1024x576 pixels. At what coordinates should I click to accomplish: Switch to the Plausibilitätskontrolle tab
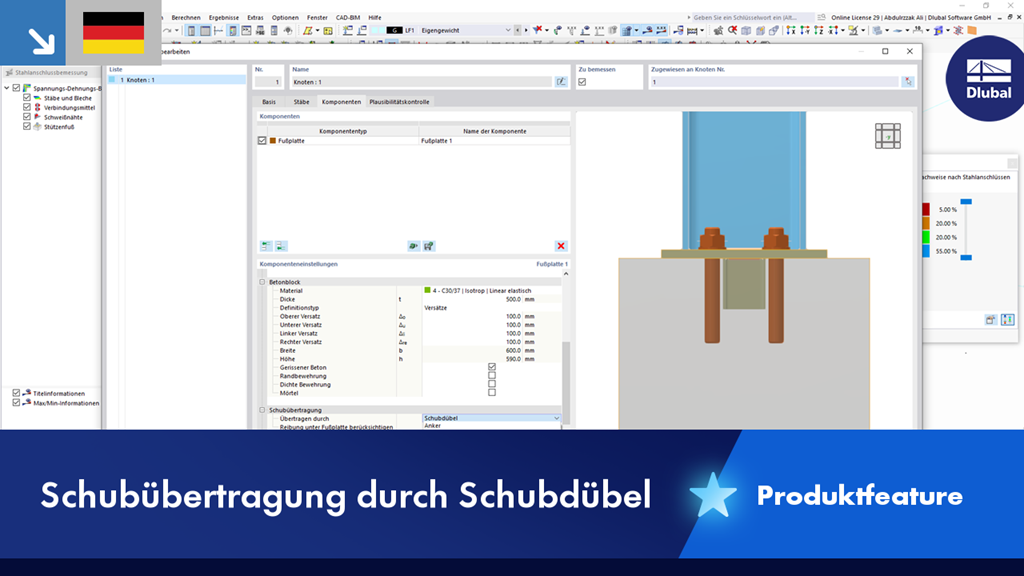tap(398, 101)
